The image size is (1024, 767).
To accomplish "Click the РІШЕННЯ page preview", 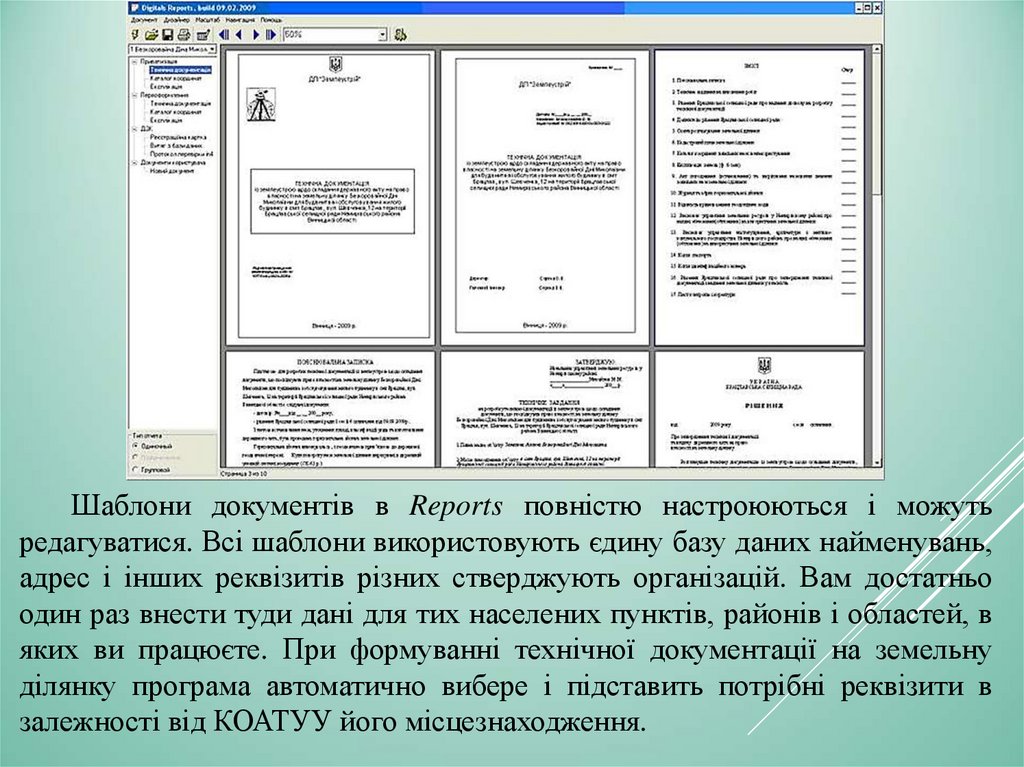I will 760,410.
